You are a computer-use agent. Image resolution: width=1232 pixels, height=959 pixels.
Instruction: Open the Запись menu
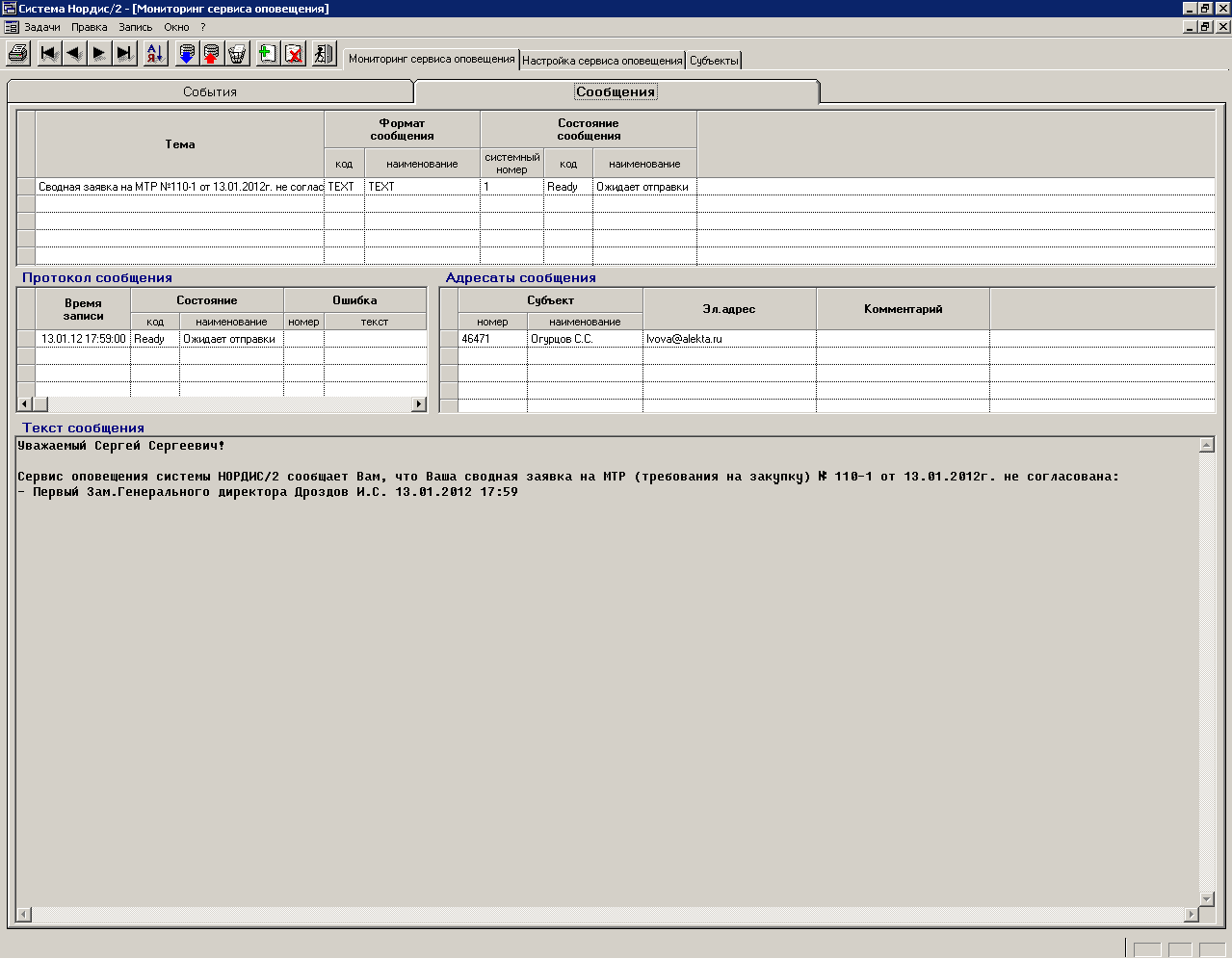click(x=135, y=27)
